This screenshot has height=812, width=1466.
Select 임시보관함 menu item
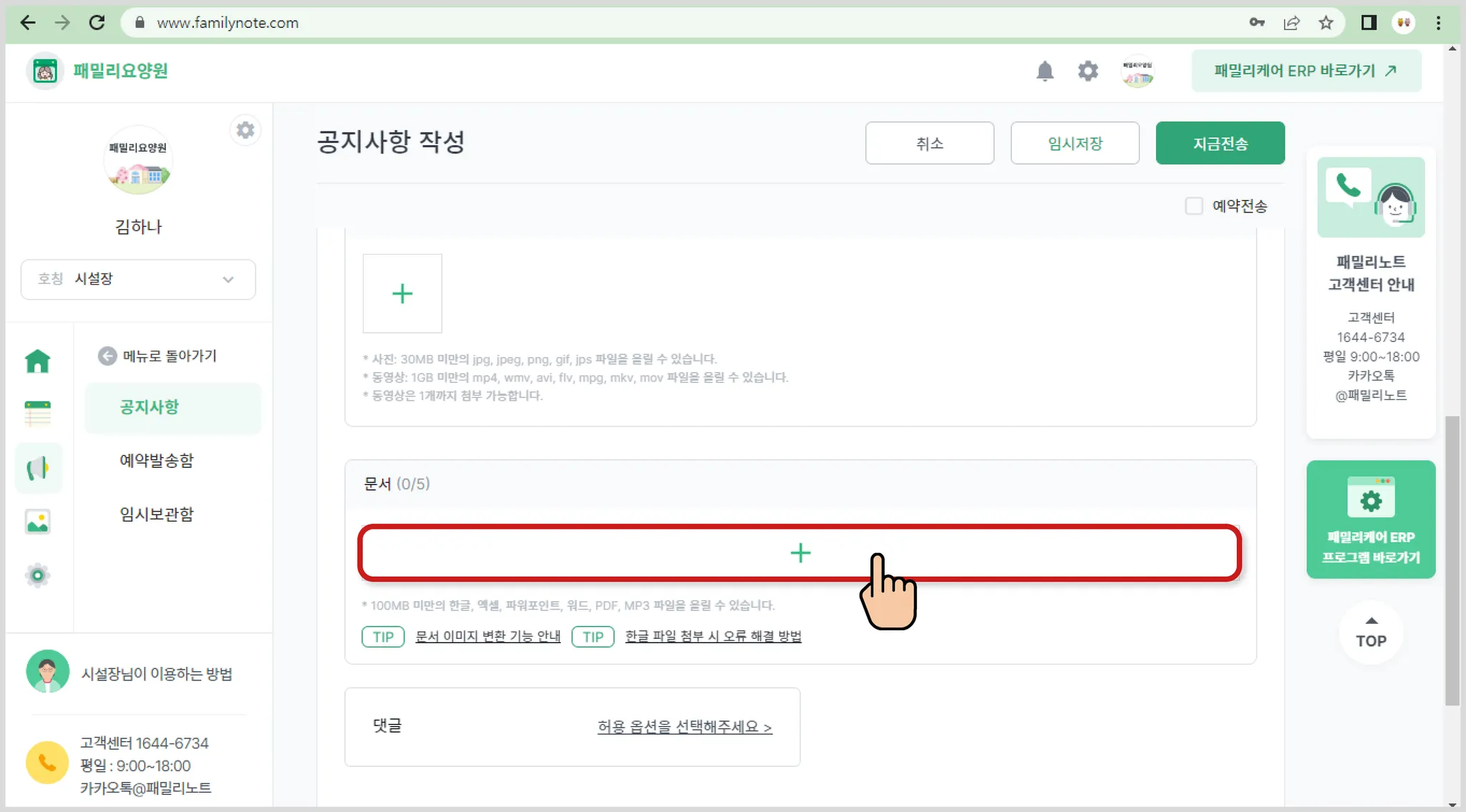click(x=156, y=514)
